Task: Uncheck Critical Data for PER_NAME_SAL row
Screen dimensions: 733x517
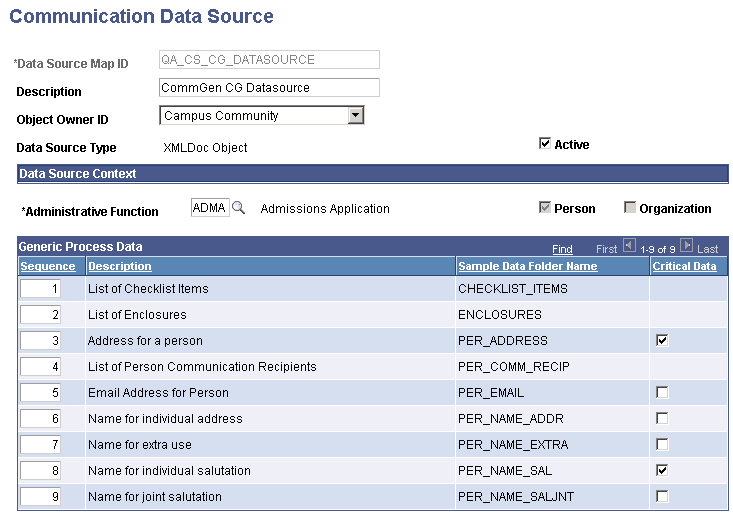Action: point(661,470)
